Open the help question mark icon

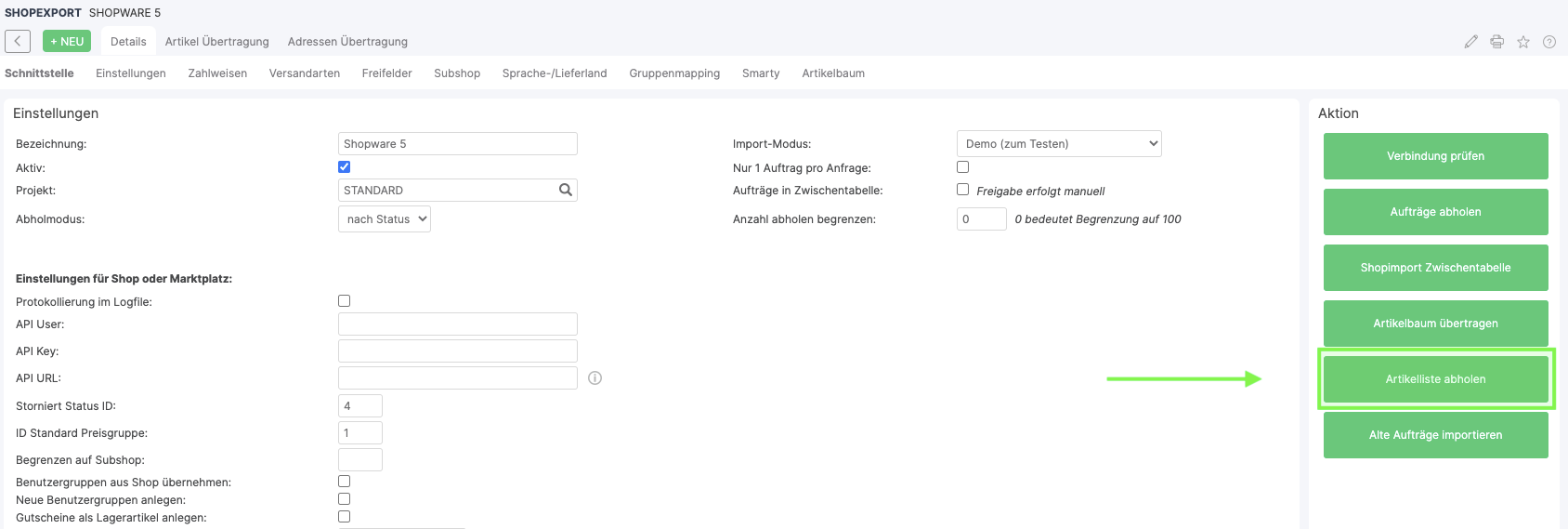1549,42
